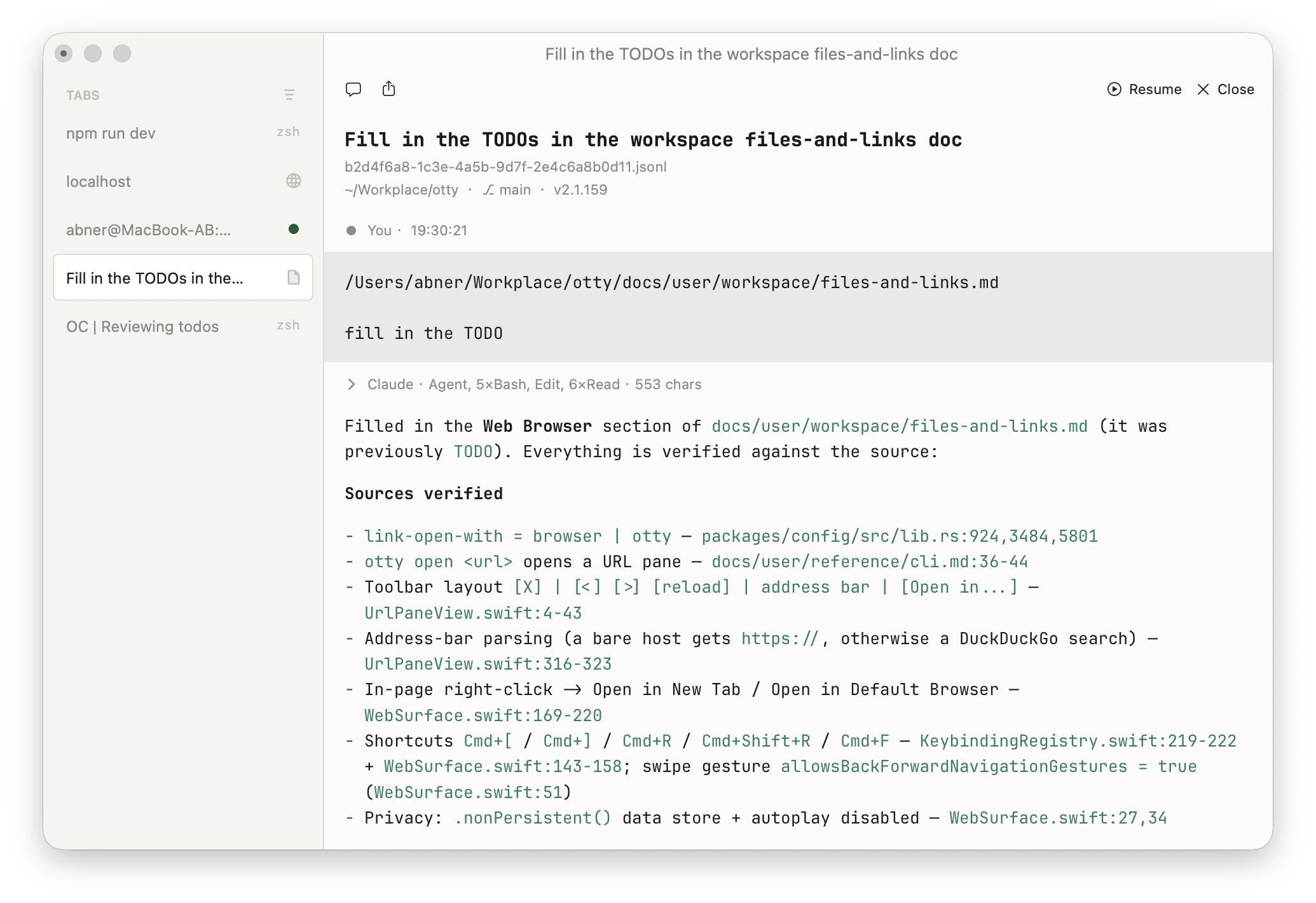1316x903 pixels.
Task: Open docs/user/reference/cli.md:36-44 link
Action: 870,562
